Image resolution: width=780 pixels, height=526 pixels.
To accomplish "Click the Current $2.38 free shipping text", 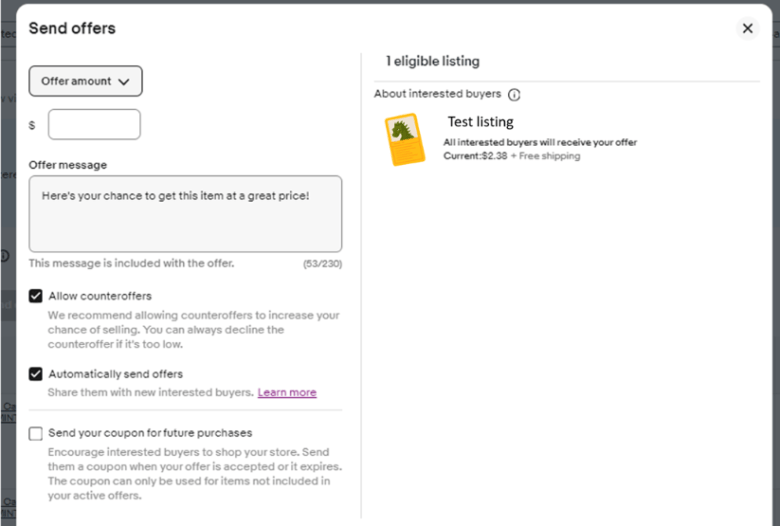I will coord(511,156).
